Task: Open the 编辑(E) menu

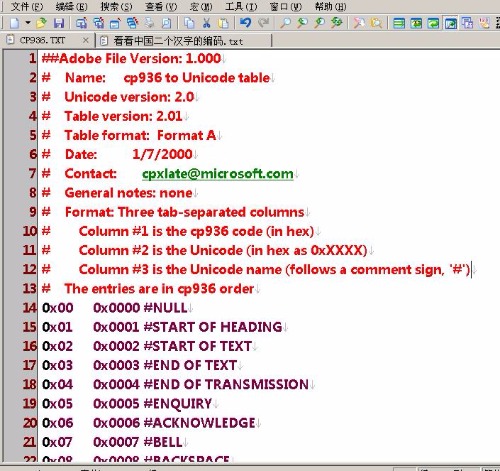Action: [72, 7]
